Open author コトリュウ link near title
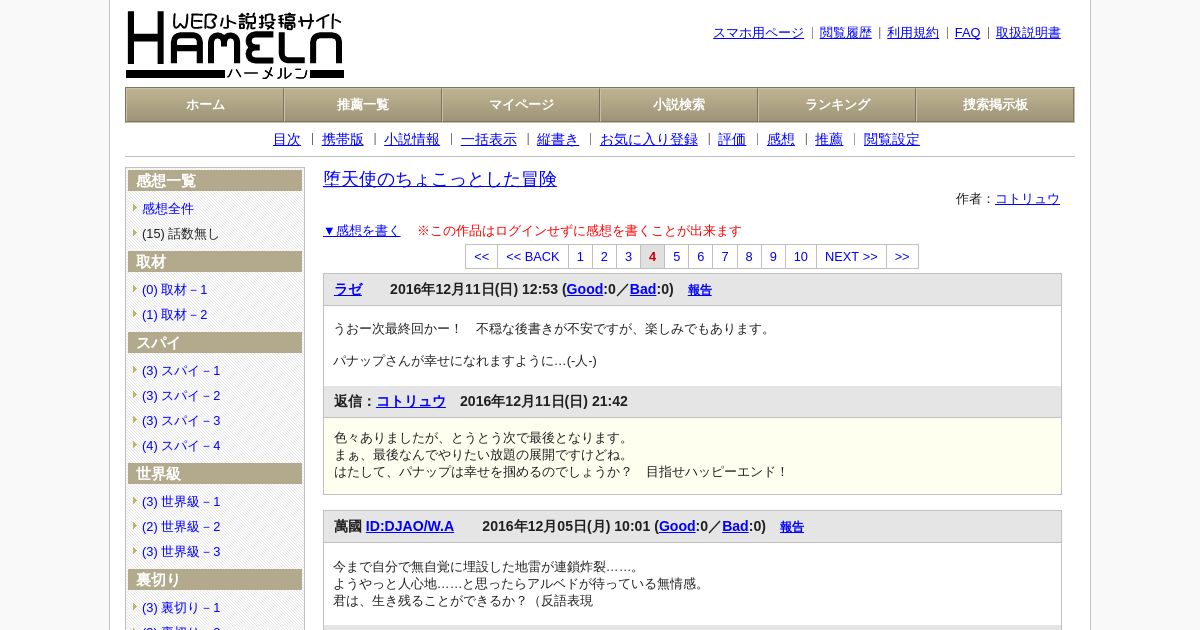Viewport: 1200px width, 630px height. pyautogui.click(x=1027, y=199)
